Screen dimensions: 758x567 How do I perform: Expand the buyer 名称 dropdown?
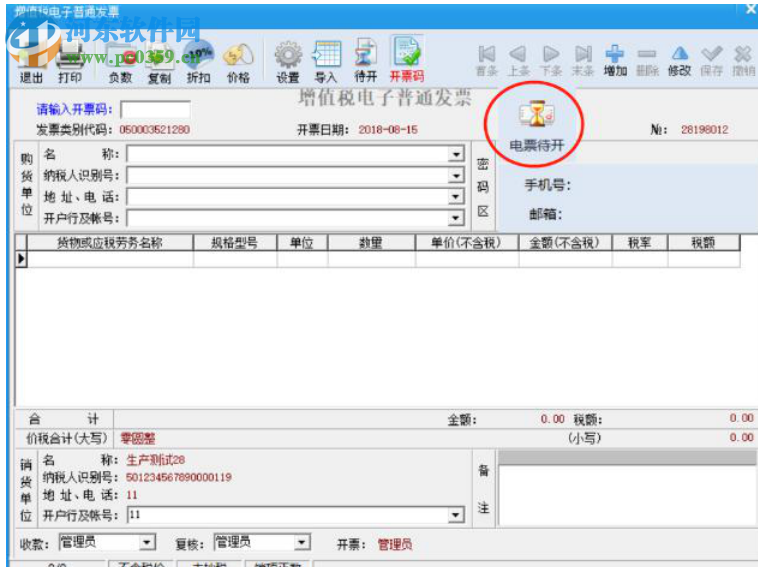pos(455,154)
